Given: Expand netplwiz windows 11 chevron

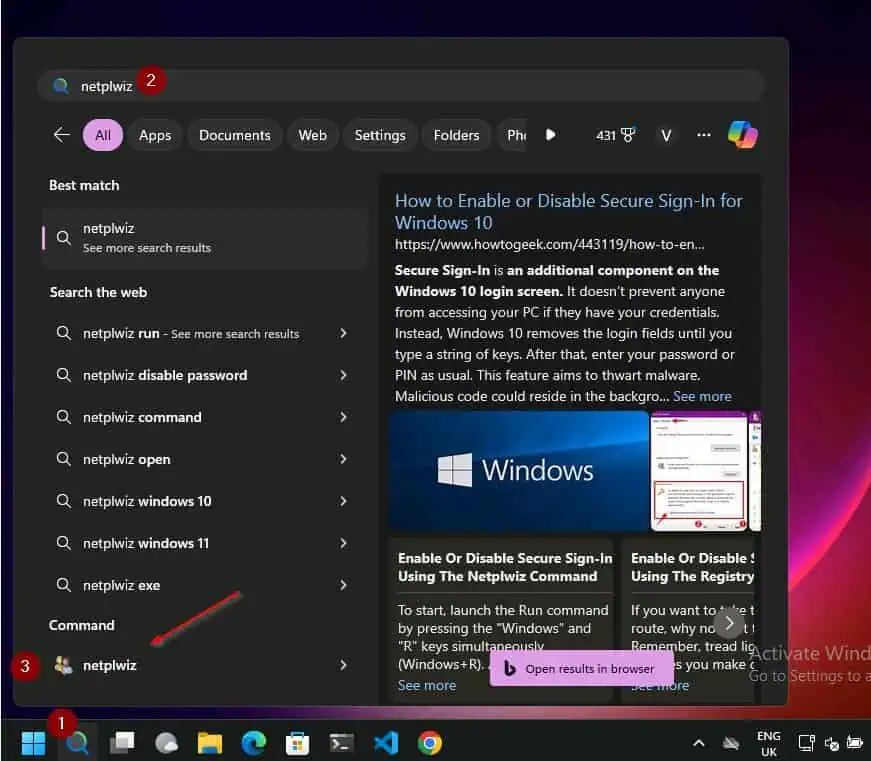Looking at the screenshot, I should coord(343,543).
